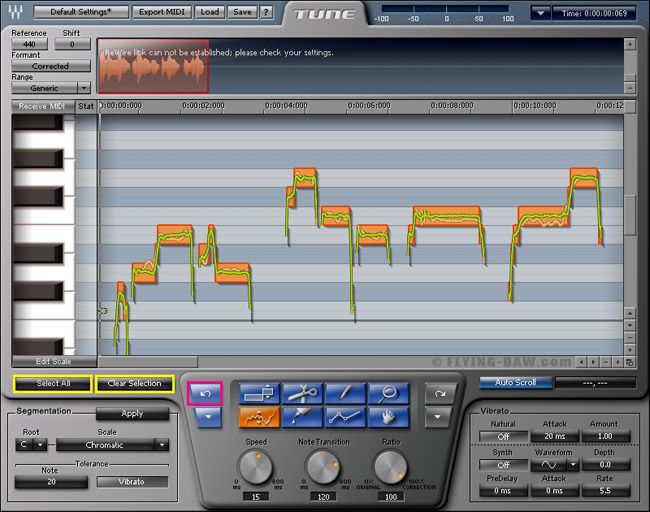Click the Note Transition knob
This screenshot has width=650, height=512.
(323, 468)
